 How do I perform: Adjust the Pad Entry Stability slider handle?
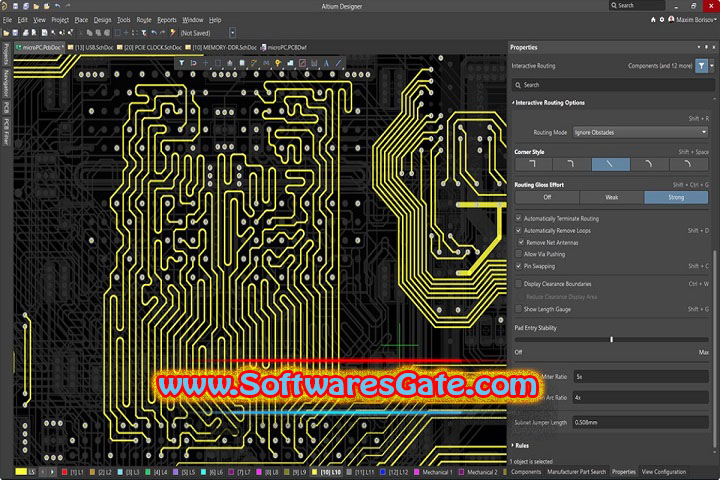(611, 339)
